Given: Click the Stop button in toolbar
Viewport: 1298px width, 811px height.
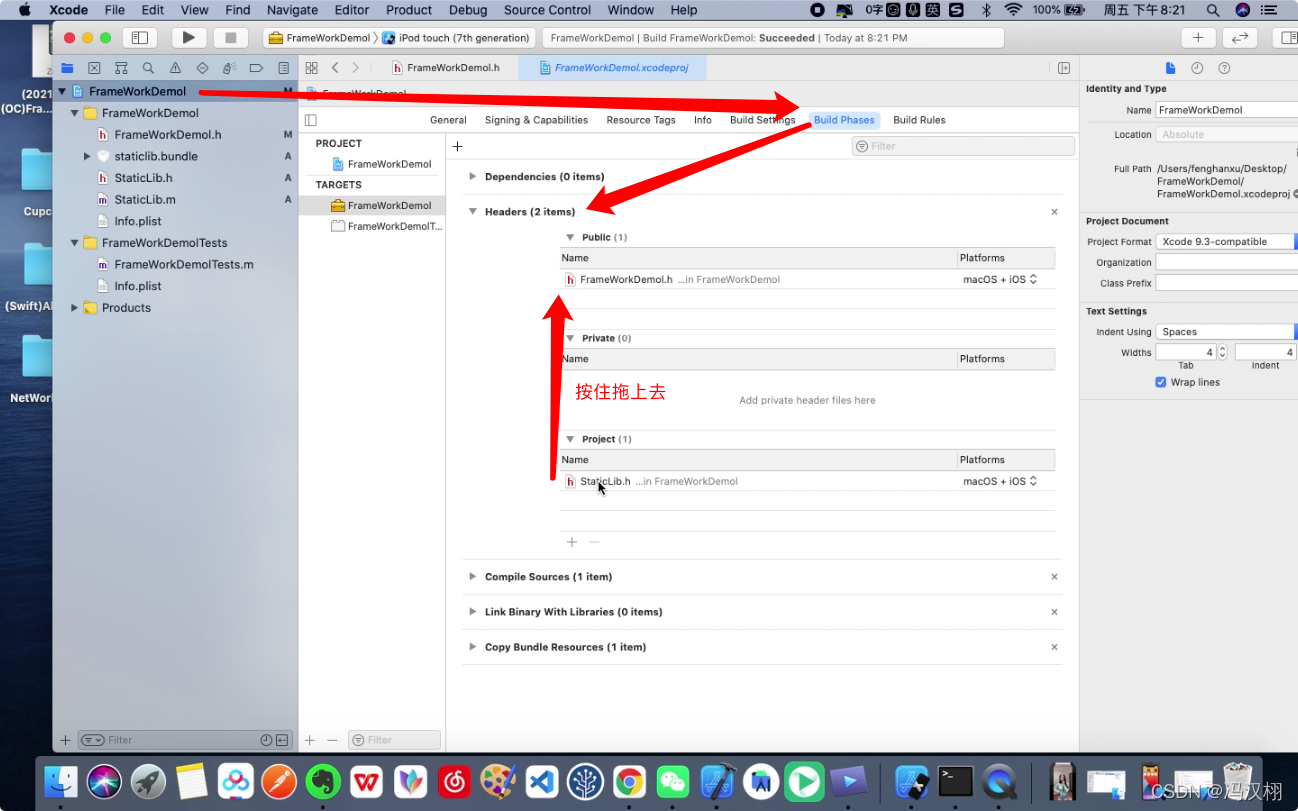Looking at the screenshot, I should [231, 38].
